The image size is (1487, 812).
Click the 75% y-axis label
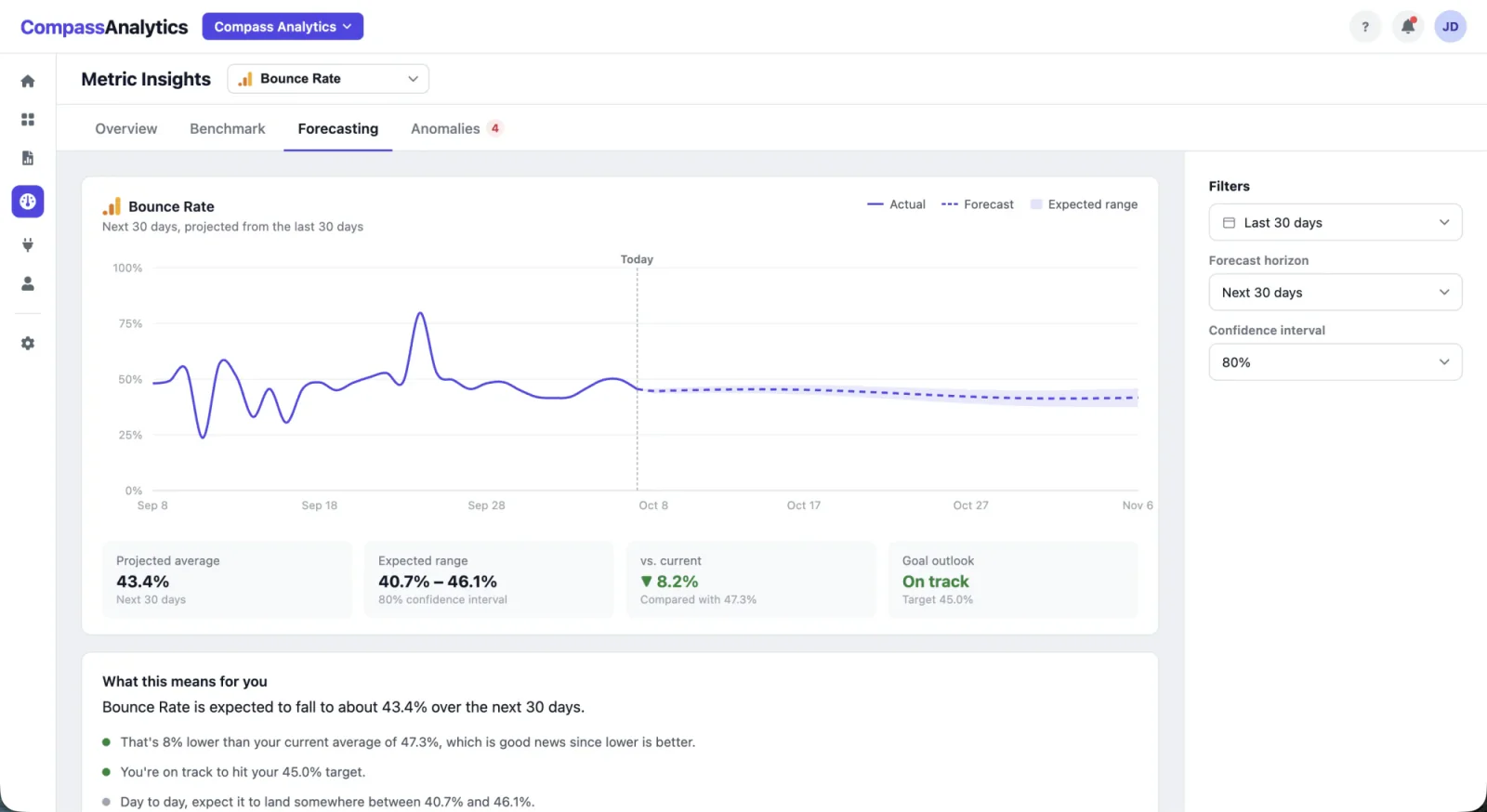click(x=130, y=324)
